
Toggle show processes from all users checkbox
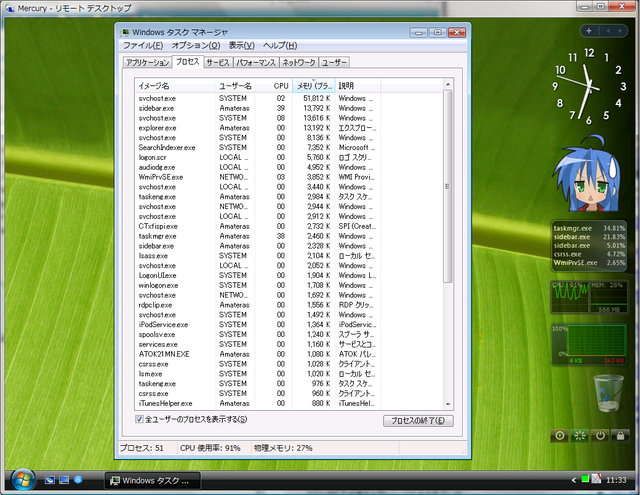139,419
